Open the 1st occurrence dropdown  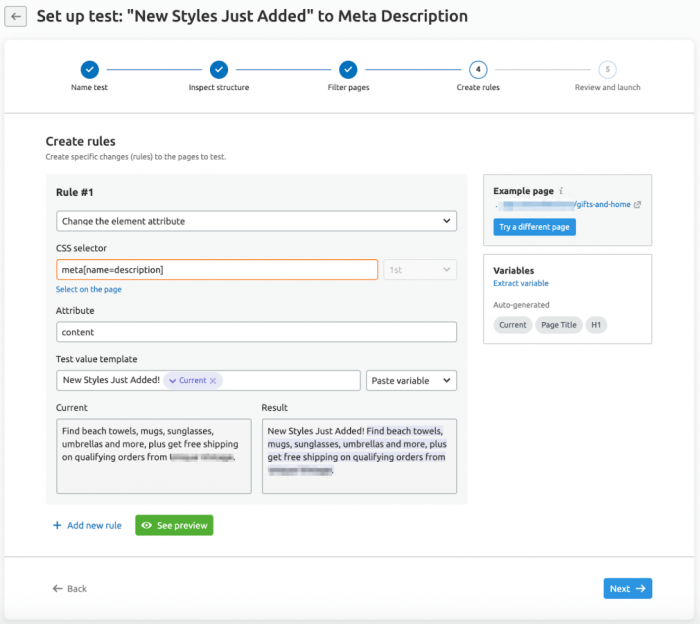pos(420,270)
